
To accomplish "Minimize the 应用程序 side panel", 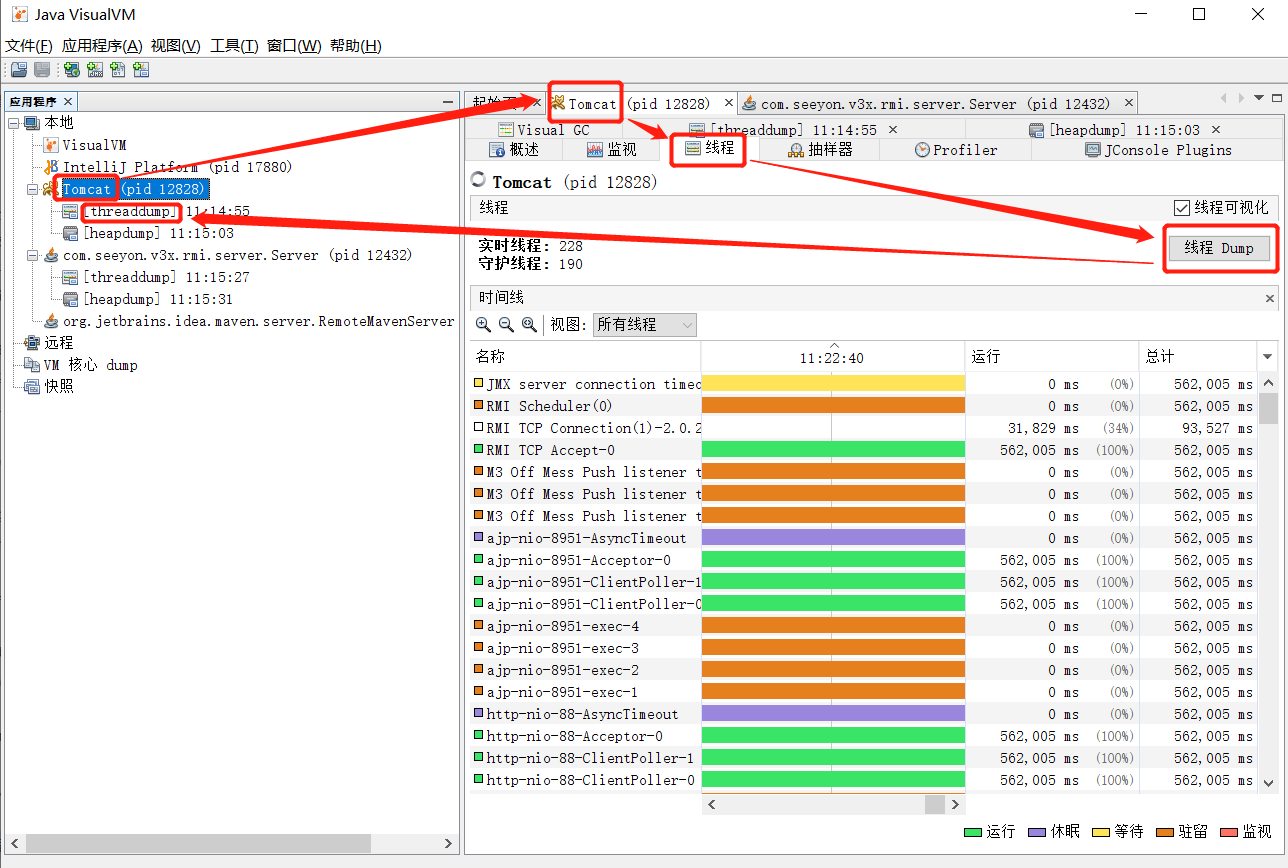I will coord(448,102).
